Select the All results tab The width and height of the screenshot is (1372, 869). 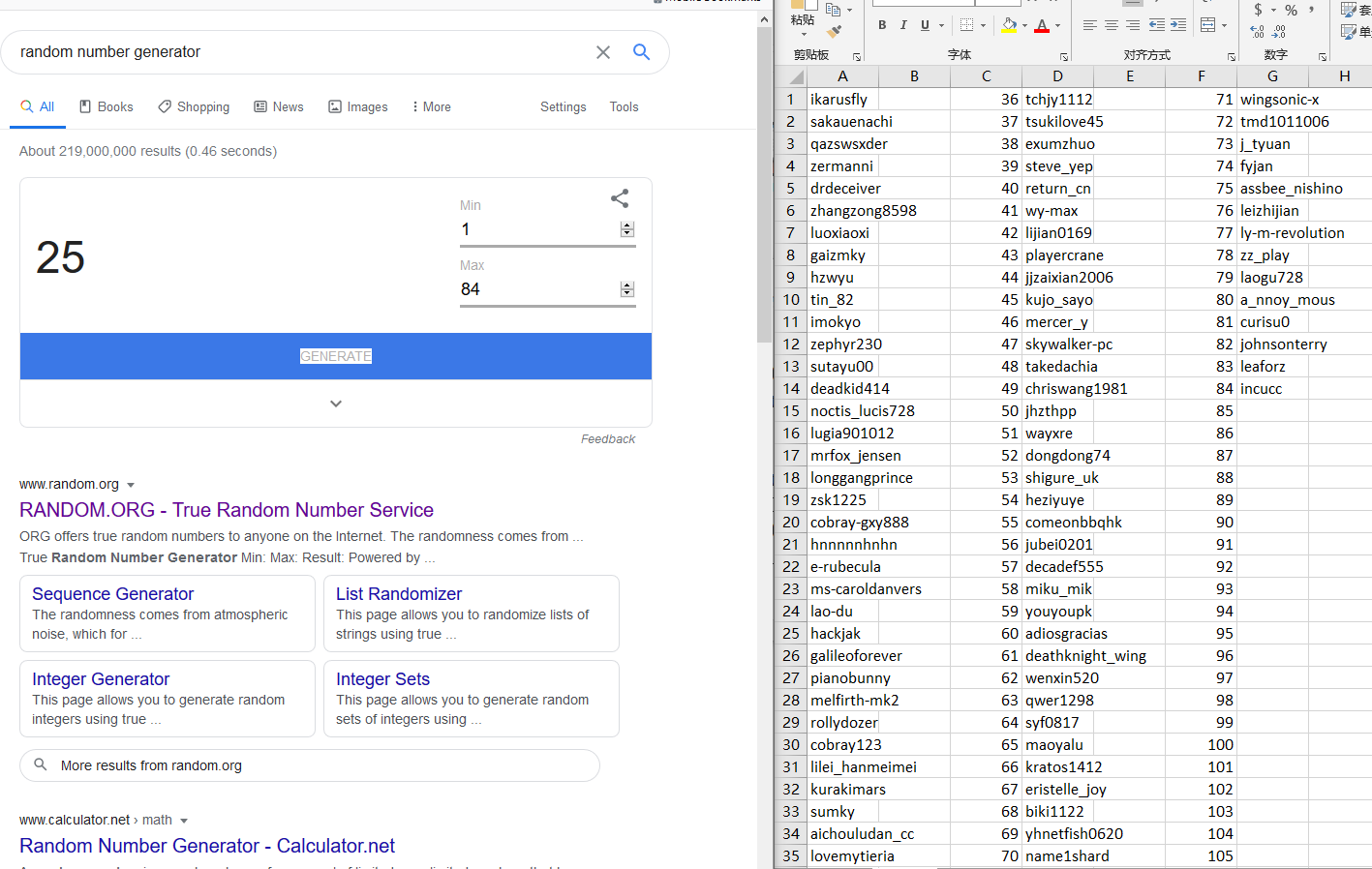pyautogui.click(x=38, y=106)
